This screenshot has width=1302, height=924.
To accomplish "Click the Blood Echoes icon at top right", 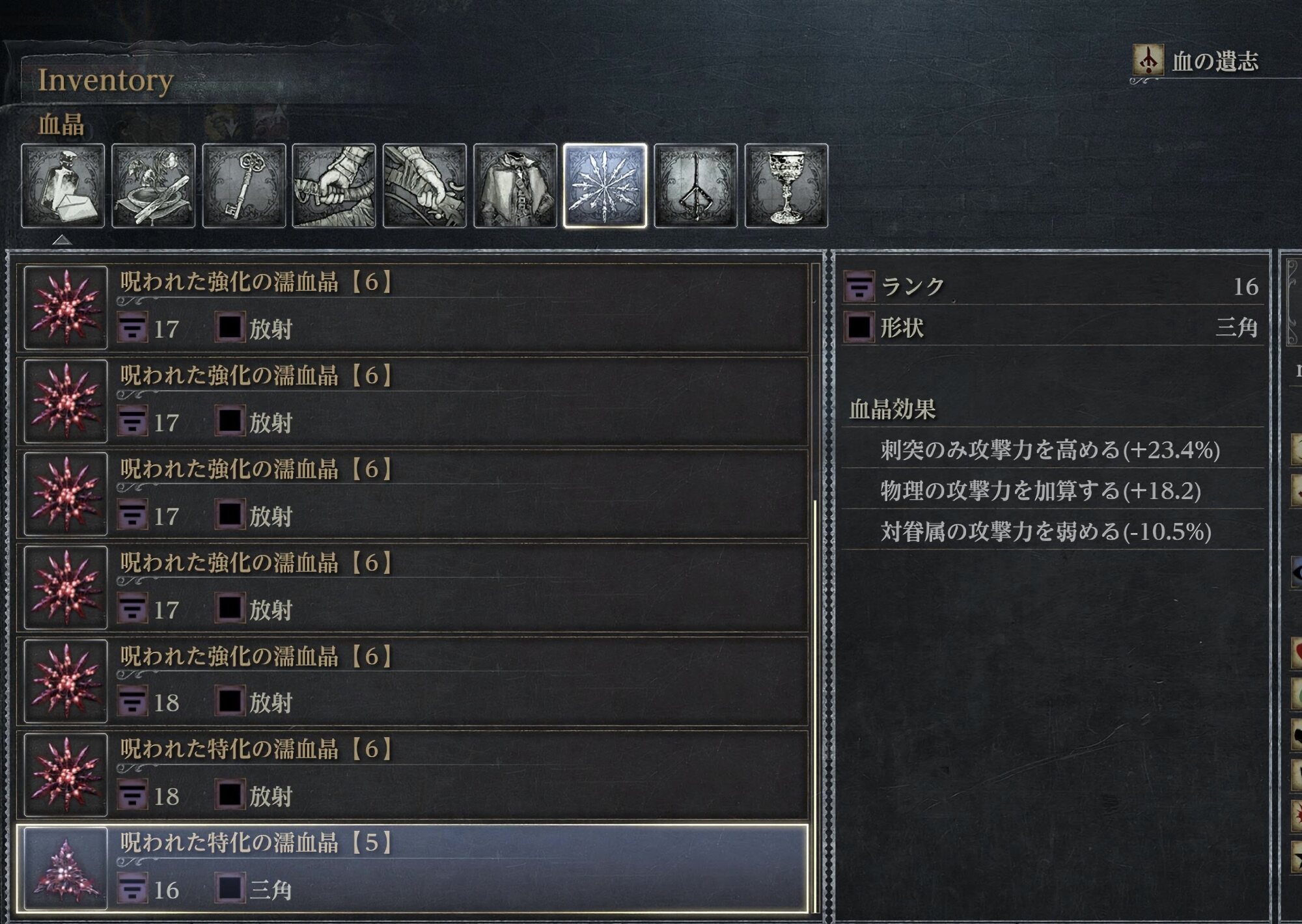I will [x=1148, y=61].
